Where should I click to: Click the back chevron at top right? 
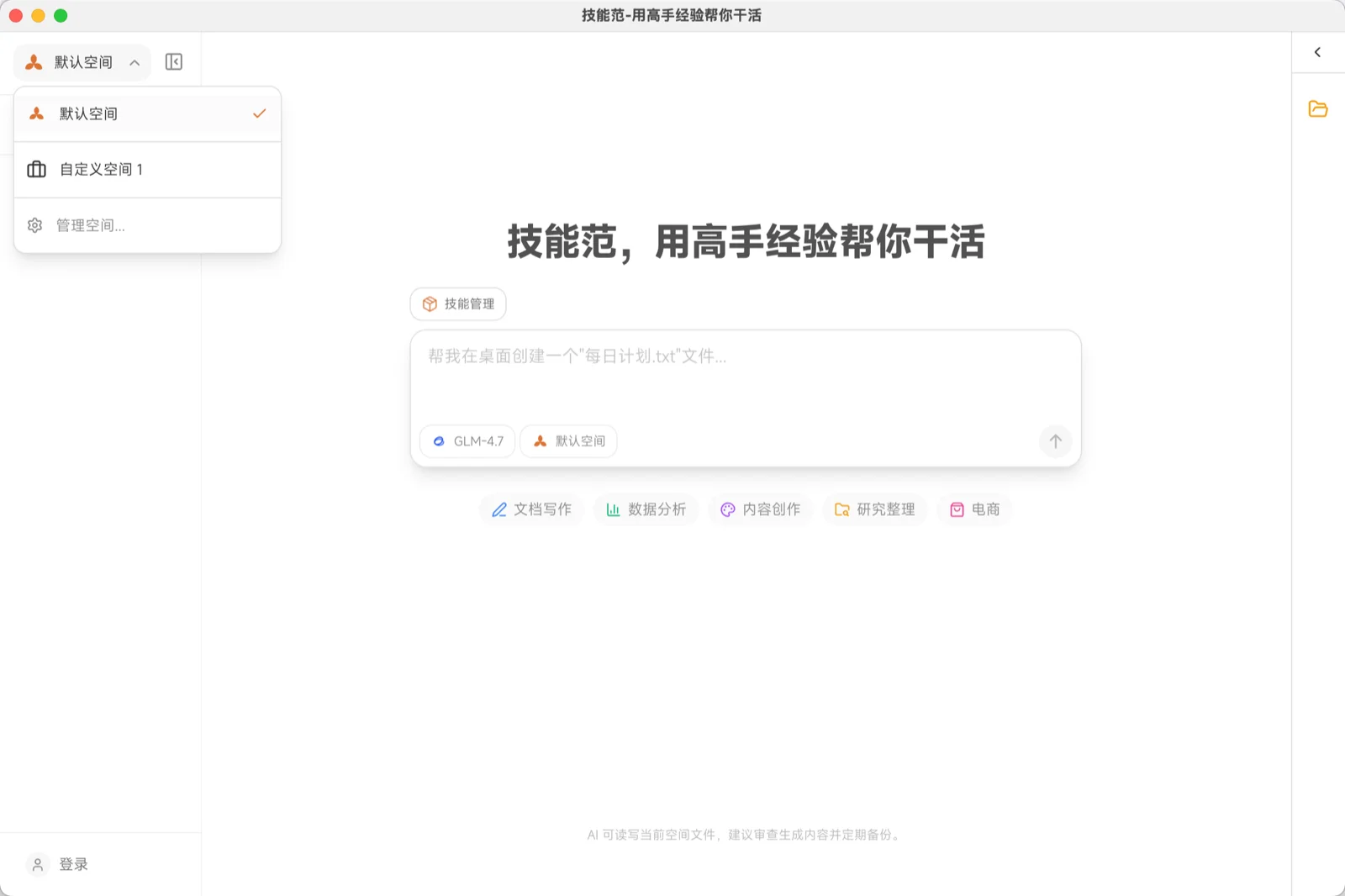(1317, 52)
